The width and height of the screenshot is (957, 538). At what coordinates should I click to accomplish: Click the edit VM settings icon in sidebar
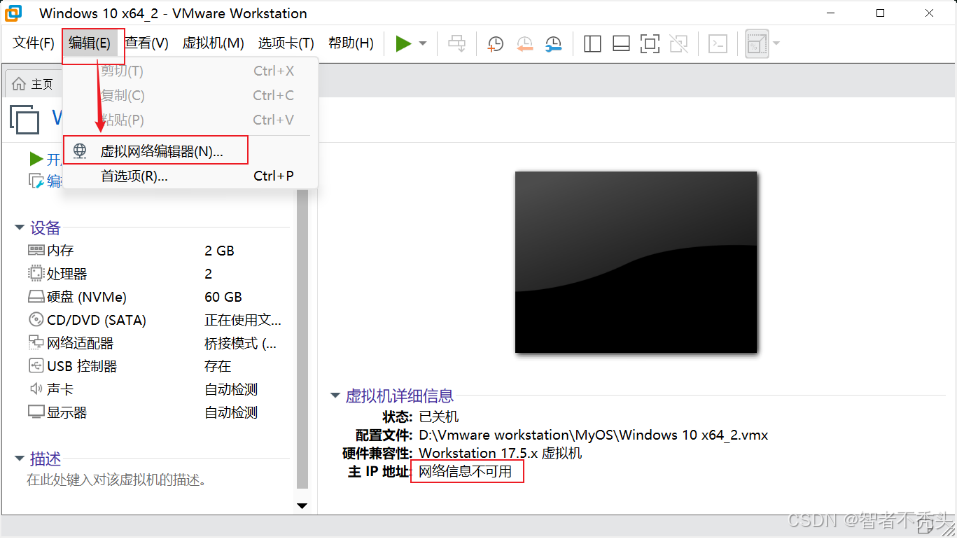click(36, 181)
